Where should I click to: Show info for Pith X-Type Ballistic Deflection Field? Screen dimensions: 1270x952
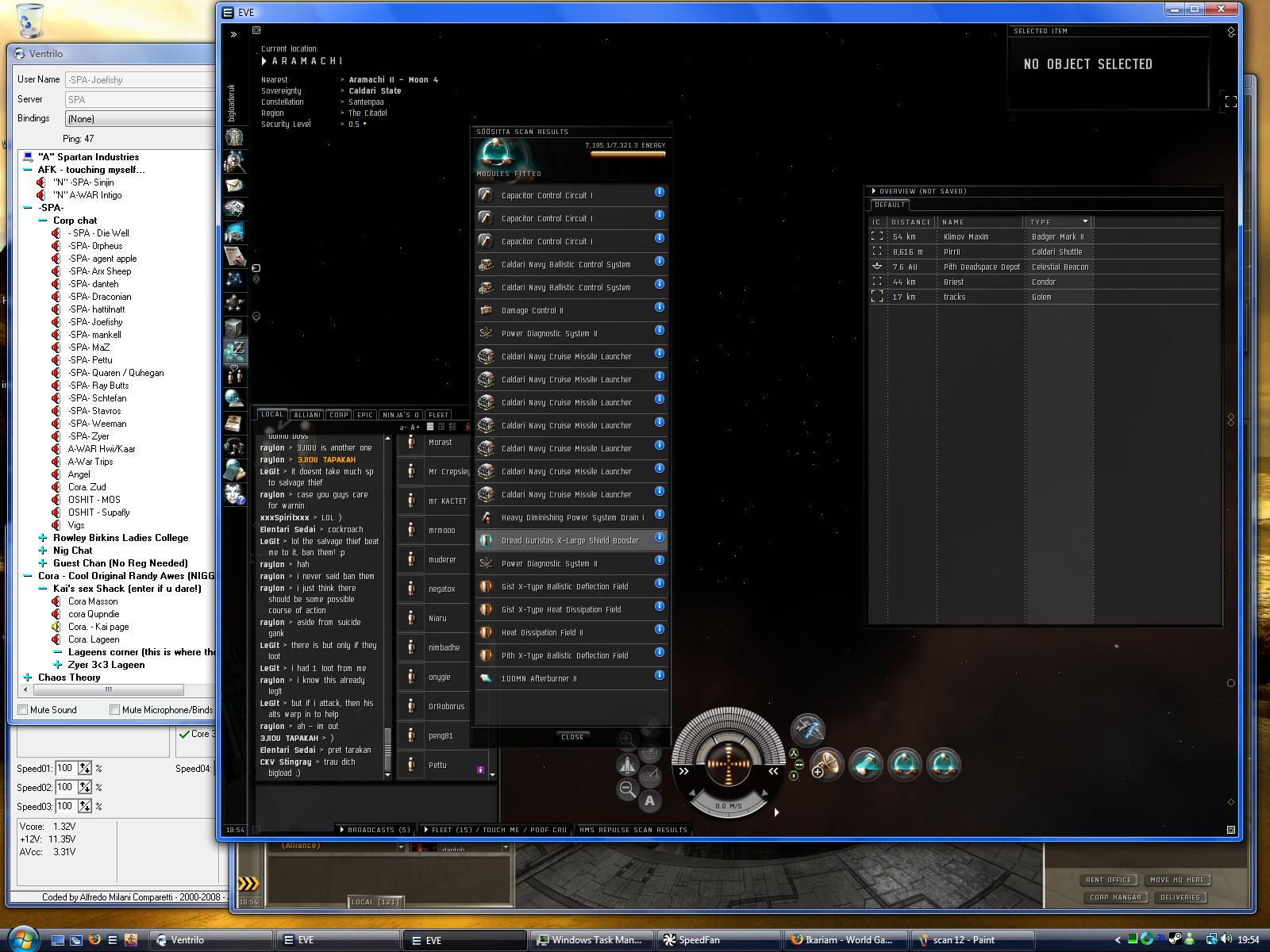[659, 652]
